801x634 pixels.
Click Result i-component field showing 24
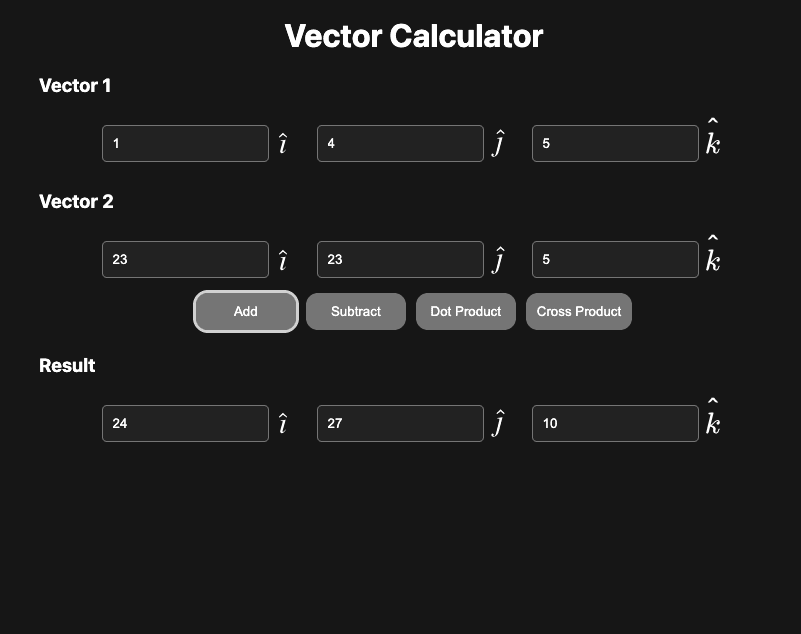[185, 423]
